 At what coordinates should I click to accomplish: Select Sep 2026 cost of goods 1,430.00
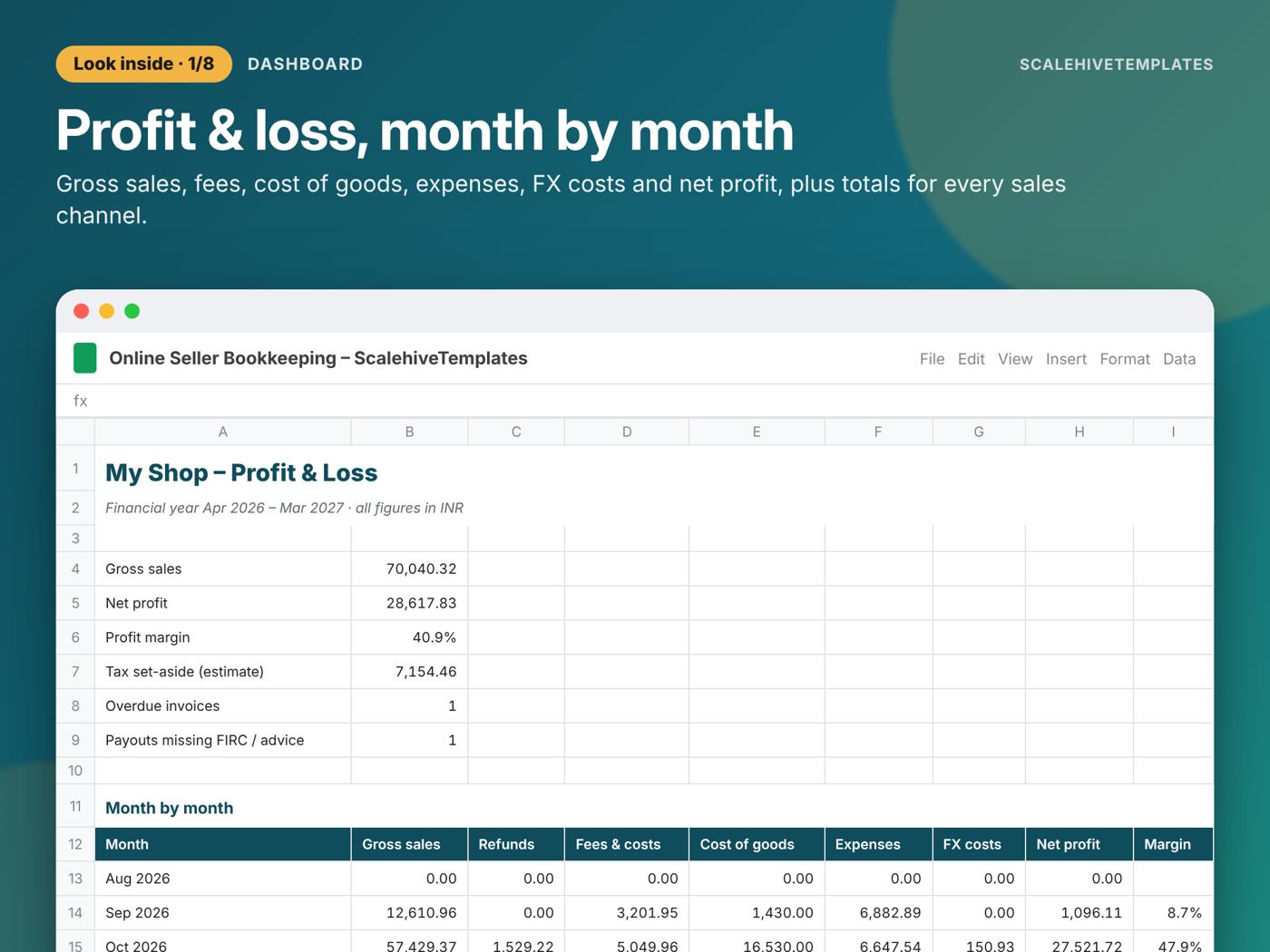757,913
